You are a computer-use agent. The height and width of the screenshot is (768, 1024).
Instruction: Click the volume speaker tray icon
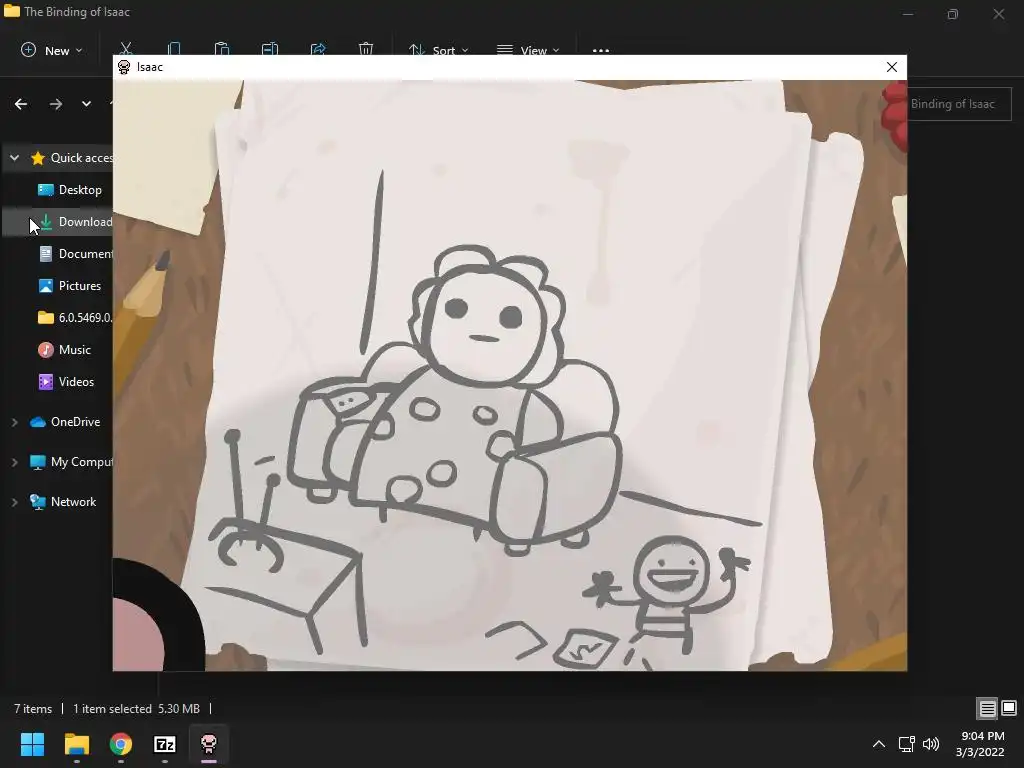[x=931, y=744]
